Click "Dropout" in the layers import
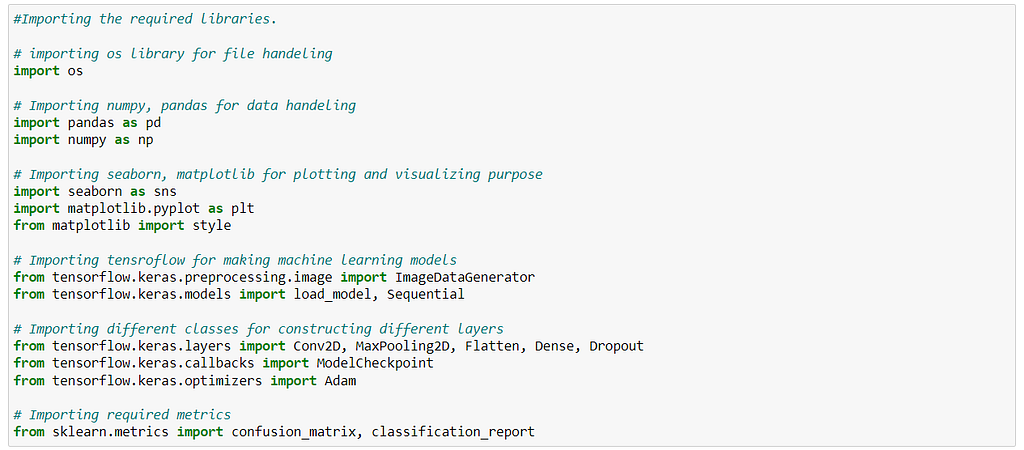 616,347
